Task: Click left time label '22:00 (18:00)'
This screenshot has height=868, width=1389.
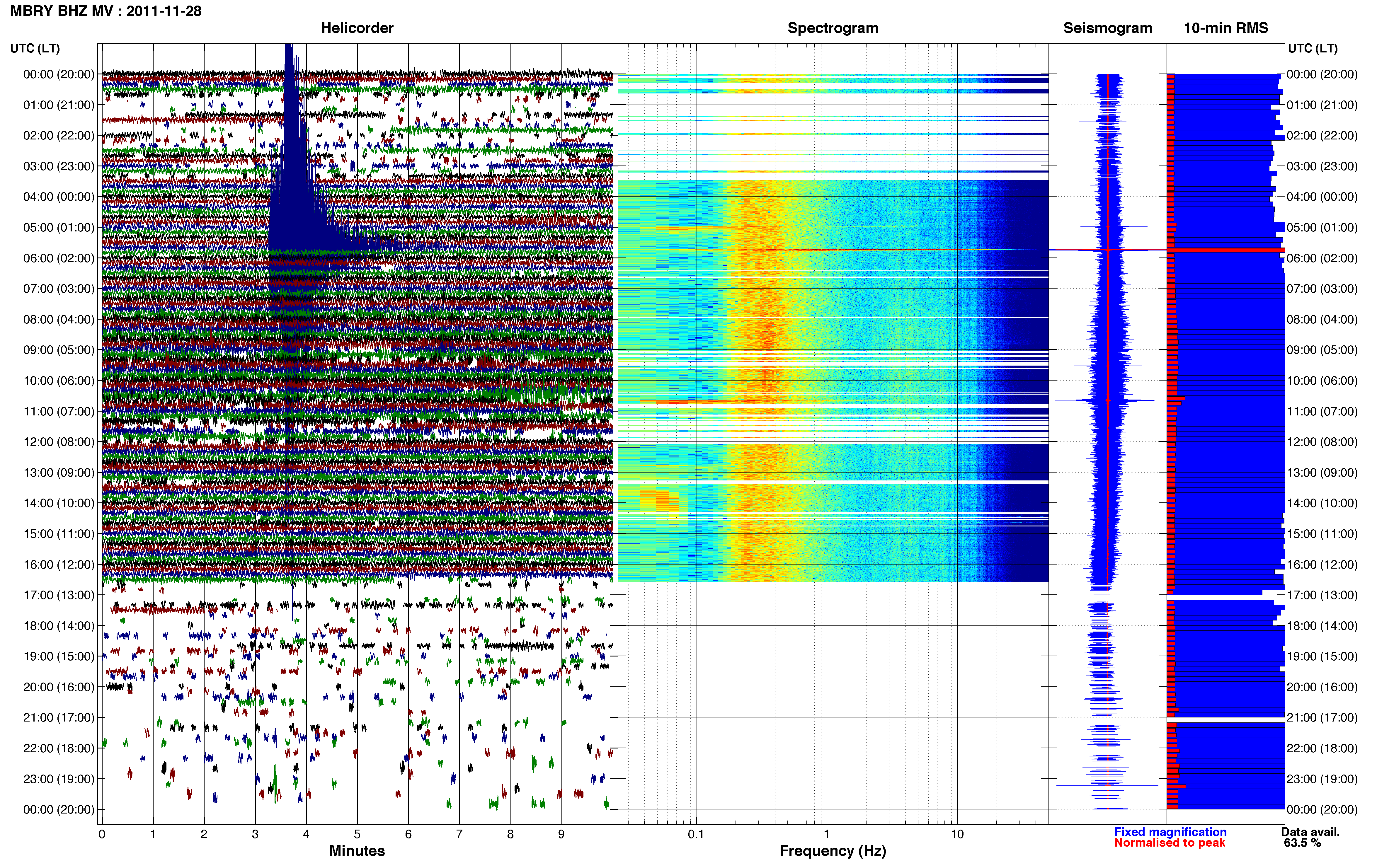Action: coord(59,748)
